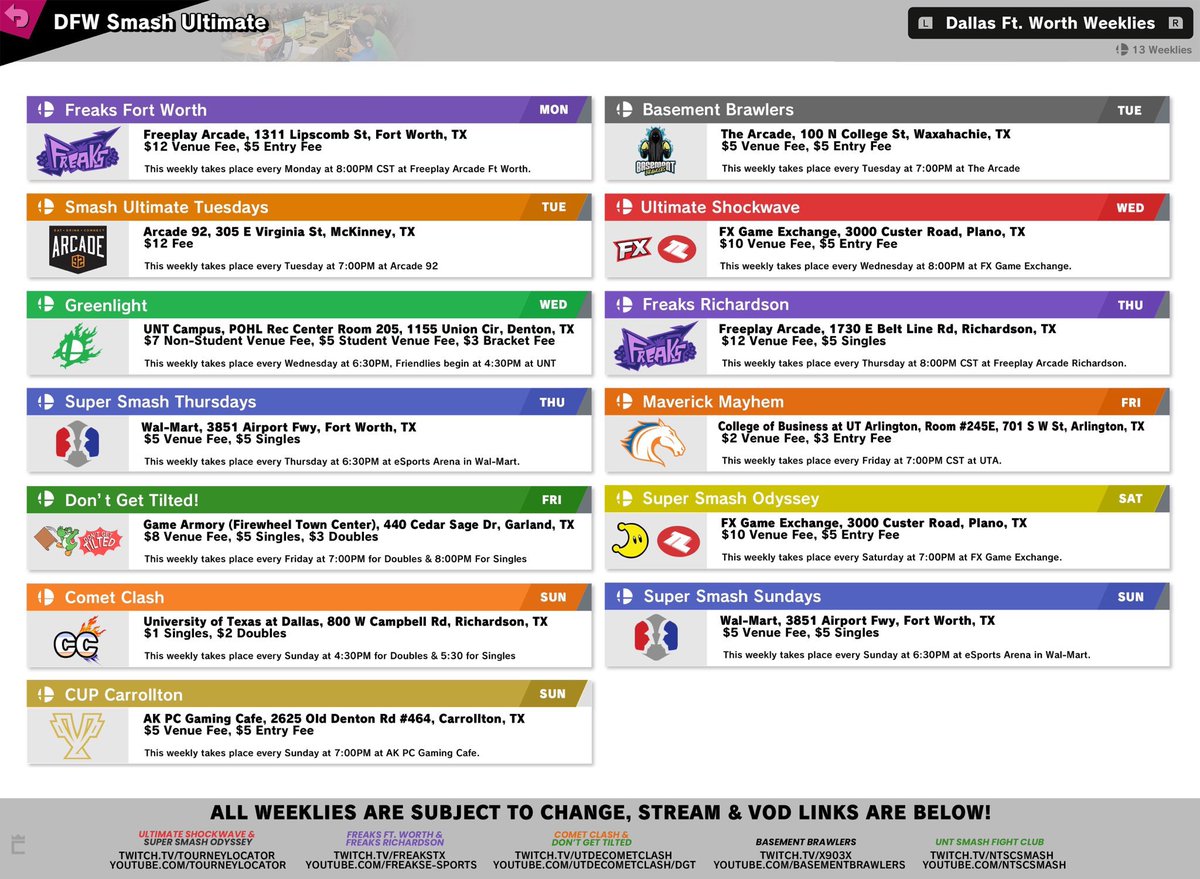Open the twitch.tv/utdecometclash link

tap(592, 855)
